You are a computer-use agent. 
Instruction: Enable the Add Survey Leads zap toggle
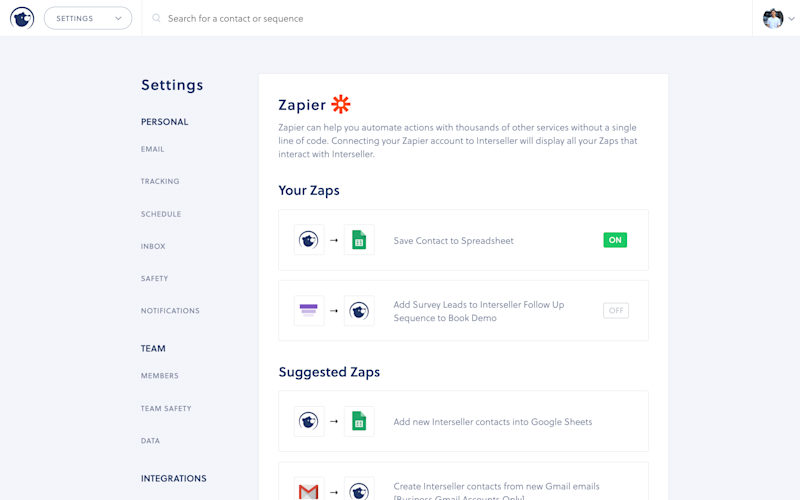tap(616, 310)
